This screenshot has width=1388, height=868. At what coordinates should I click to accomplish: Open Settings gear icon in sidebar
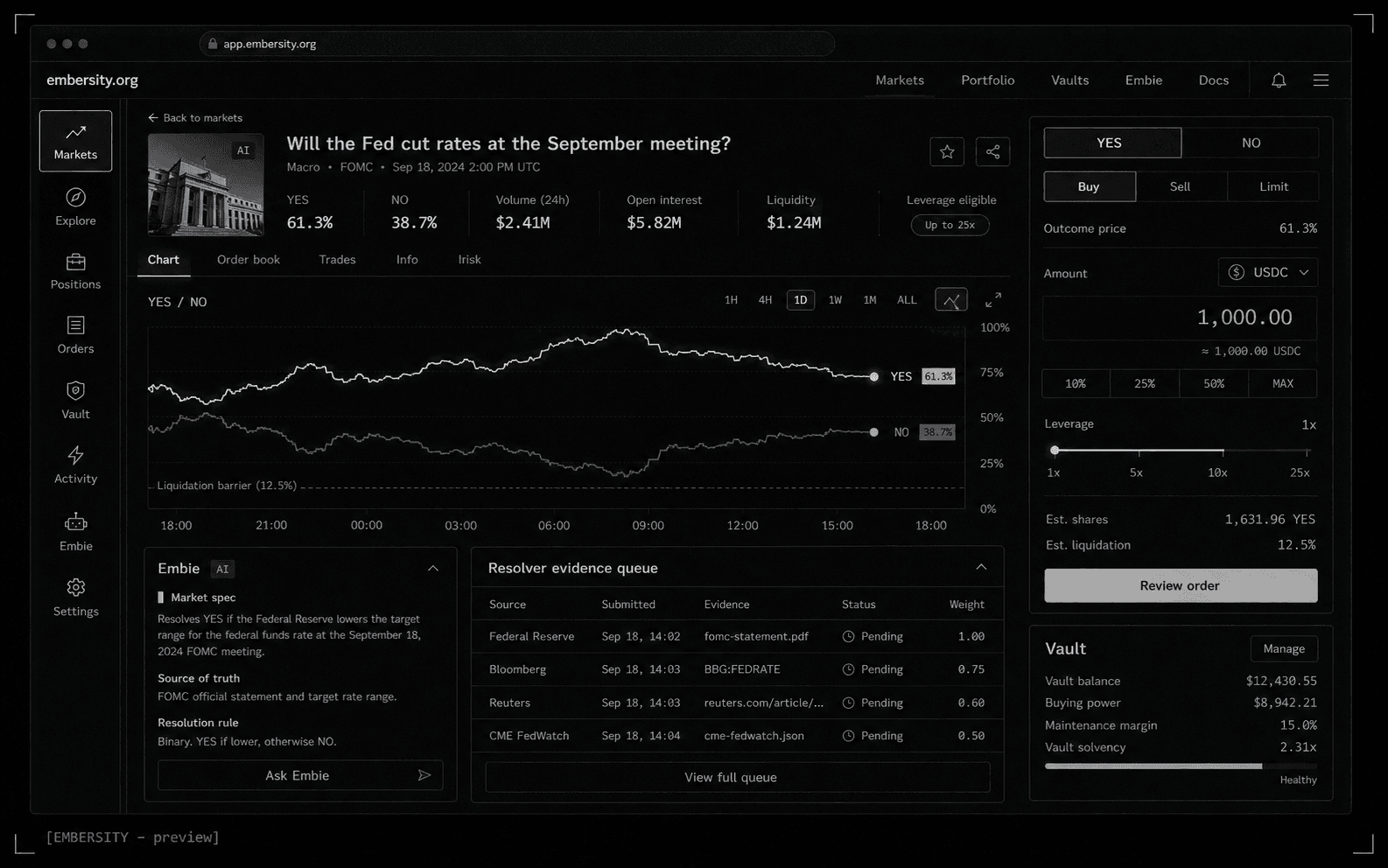[76, 587]
